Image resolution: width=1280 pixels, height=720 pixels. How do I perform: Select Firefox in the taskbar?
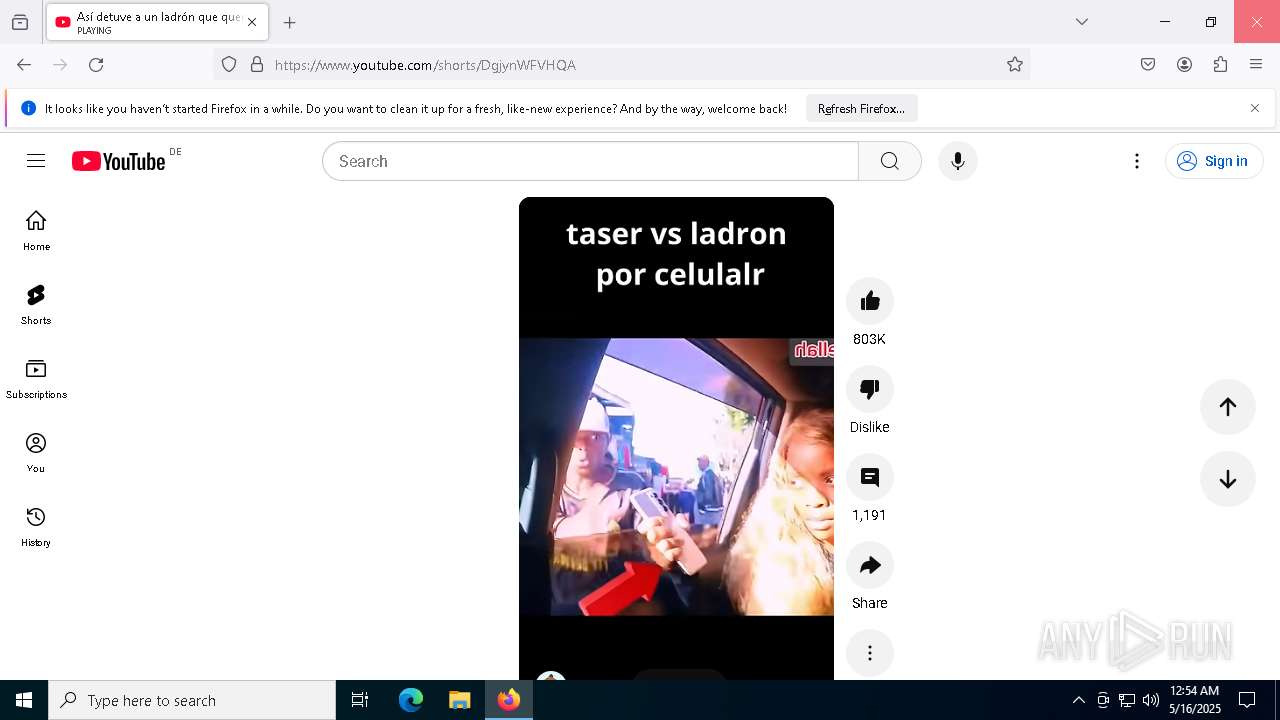tap(509, 700)
